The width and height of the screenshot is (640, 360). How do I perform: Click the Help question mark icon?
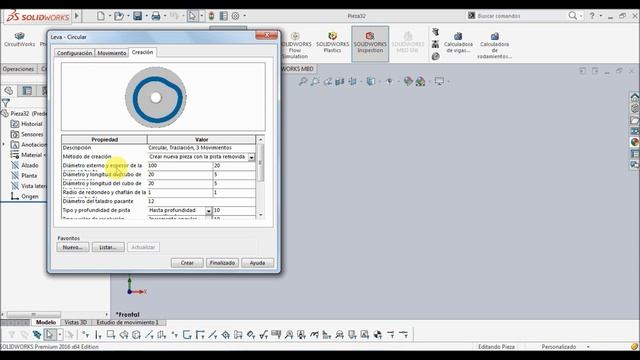tap(592, 16)
